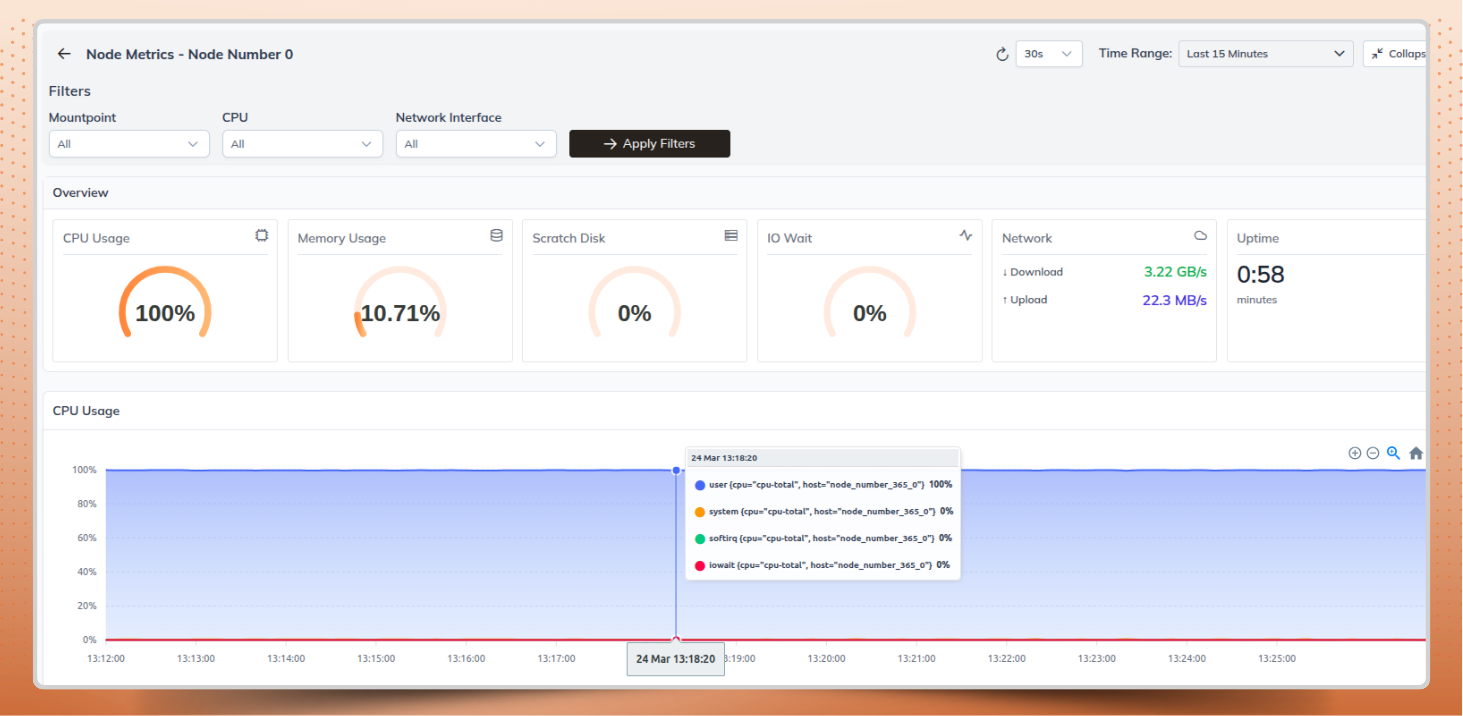Open the Network Interface dropdown
This screenshot has width=1463, height=716.
pyautogui.click(x=475, y=143)
